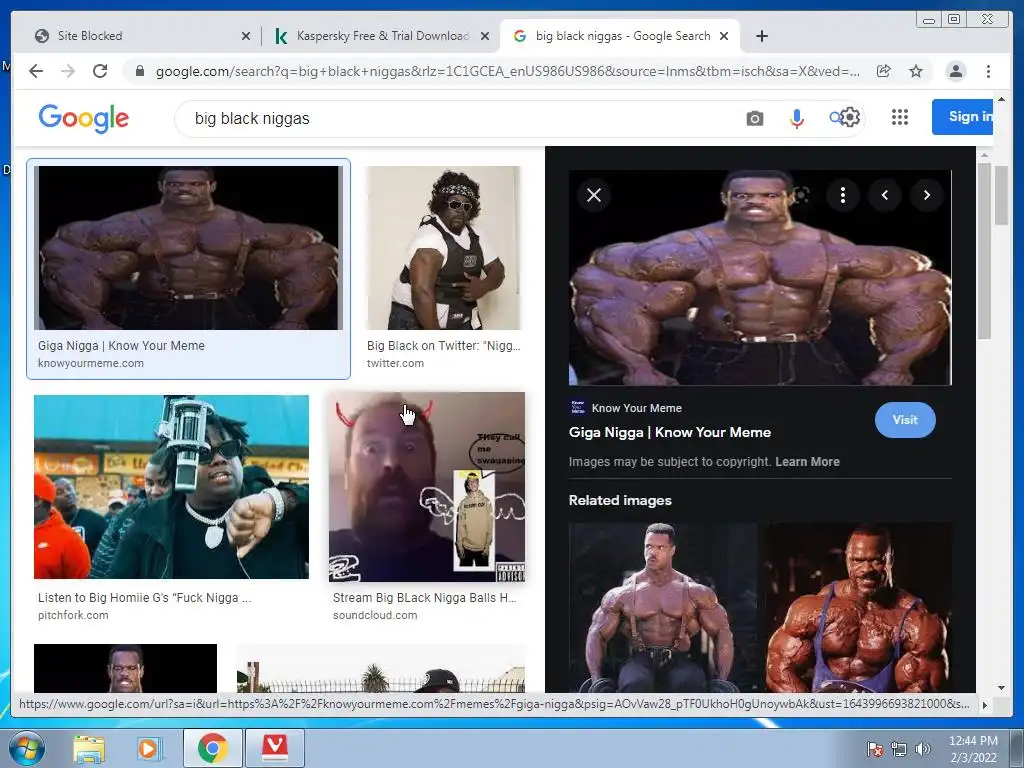Screen dimensions: 1024x768
Task: Close the Kaspersky Free & Trial tab
Action: point(485,36)
